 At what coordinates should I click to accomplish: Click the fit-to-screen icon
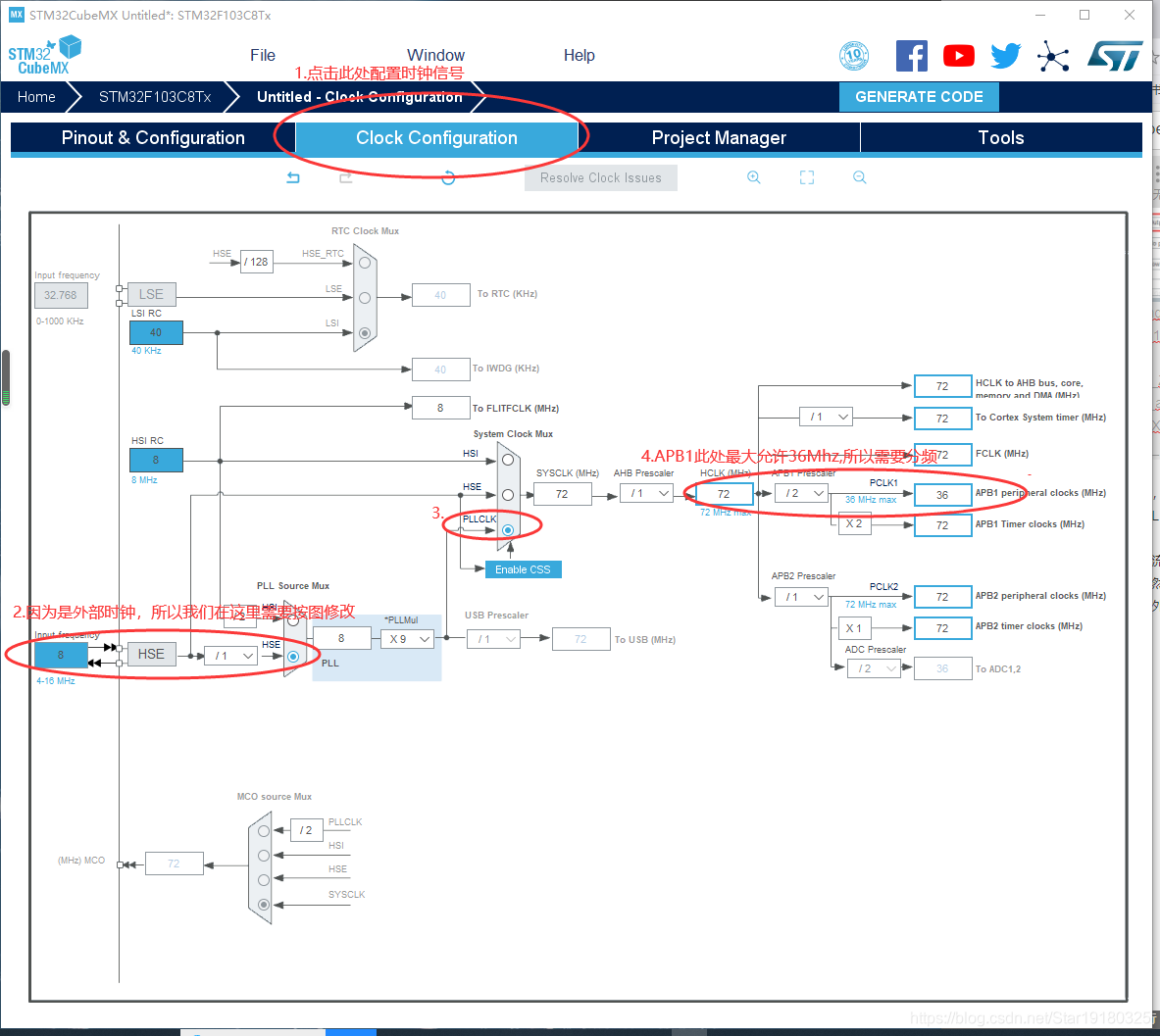806,177
